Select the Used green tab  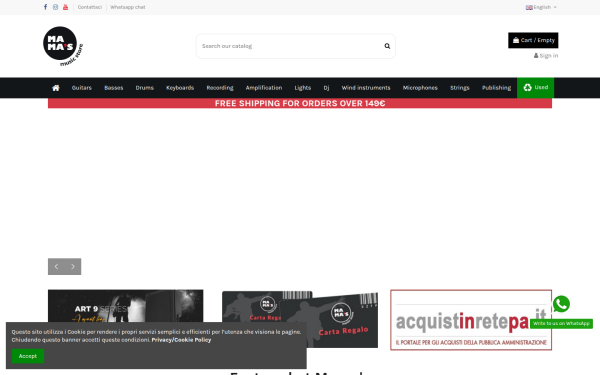click(x=535, y=88)
